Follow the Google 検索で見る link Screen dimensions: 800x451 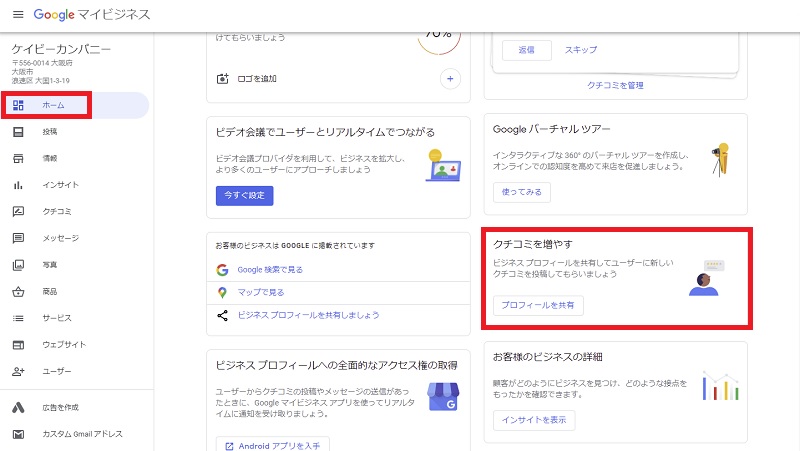(x=270, y=269)
